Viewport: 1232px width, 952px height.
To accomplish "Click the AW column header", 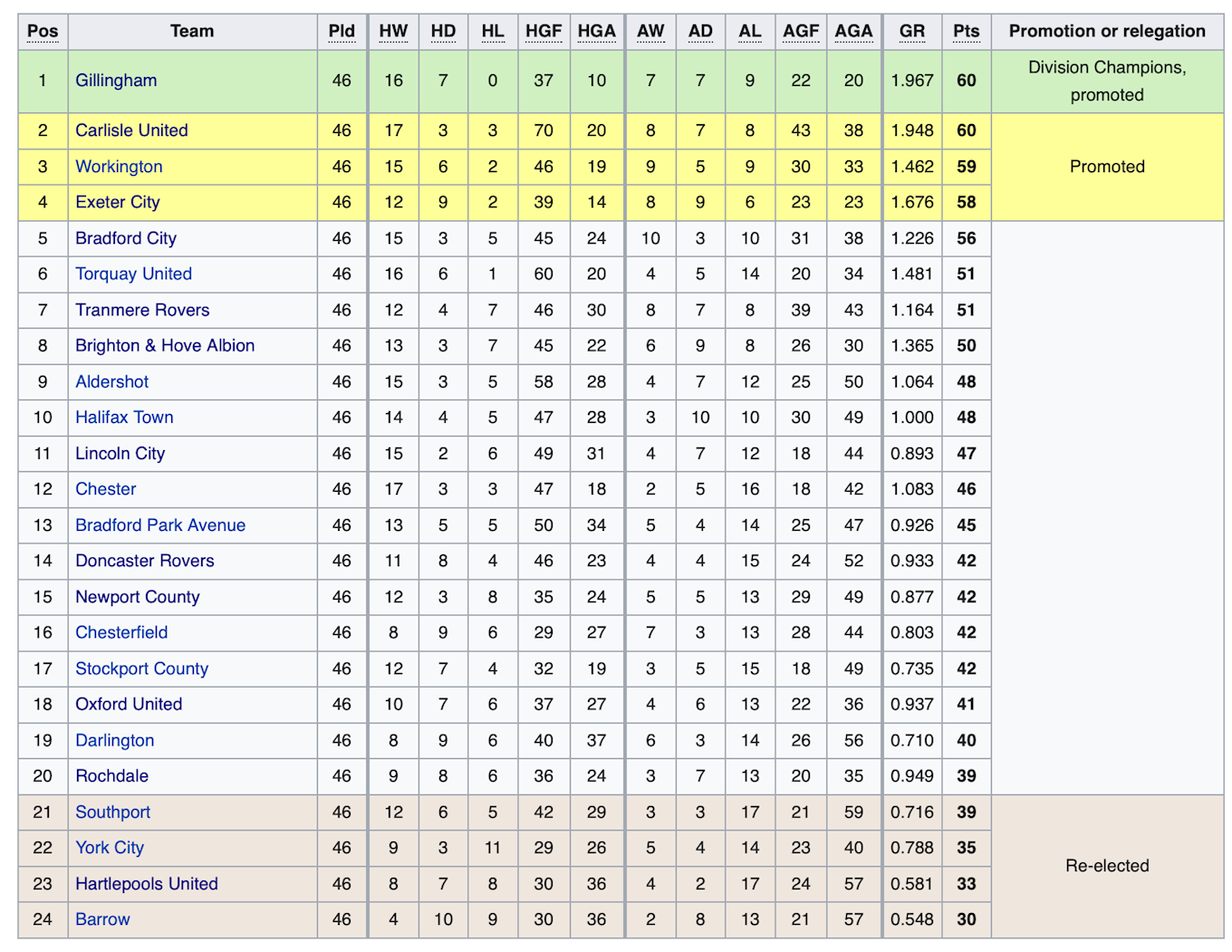I will tap(650, 32).
